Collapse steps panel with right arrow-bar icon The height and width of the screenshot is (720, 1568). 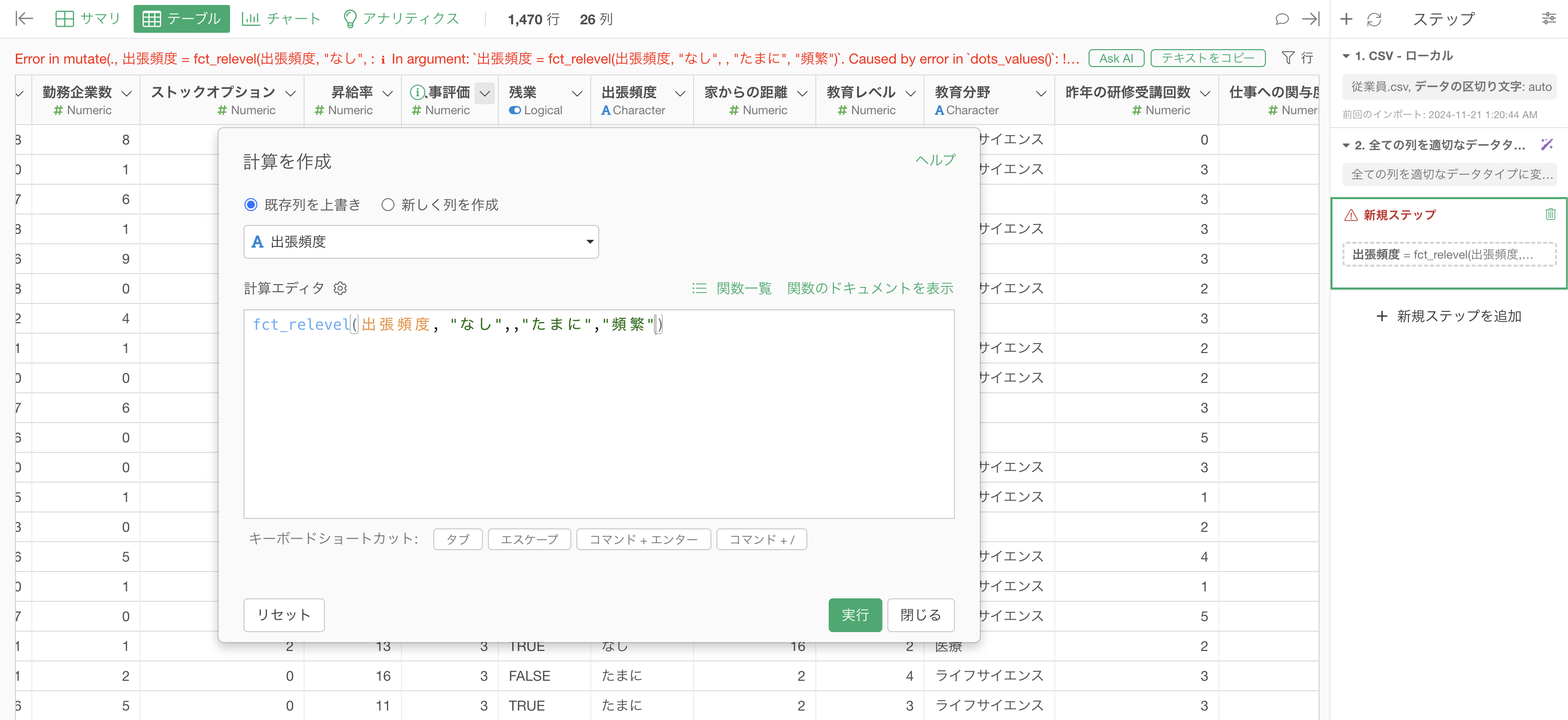click(1311, 19)
